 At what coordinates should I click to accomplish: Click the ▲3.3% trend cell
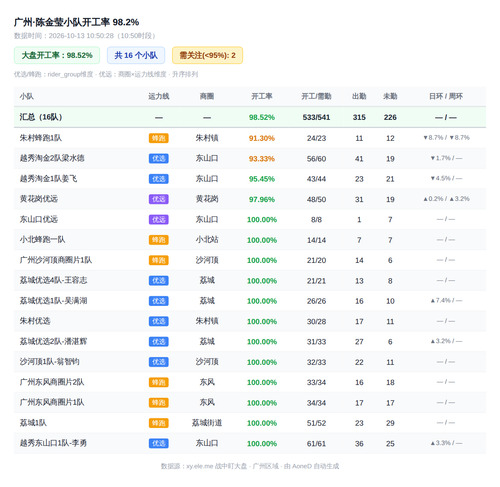pyautogui.click(x=446, y=443)
